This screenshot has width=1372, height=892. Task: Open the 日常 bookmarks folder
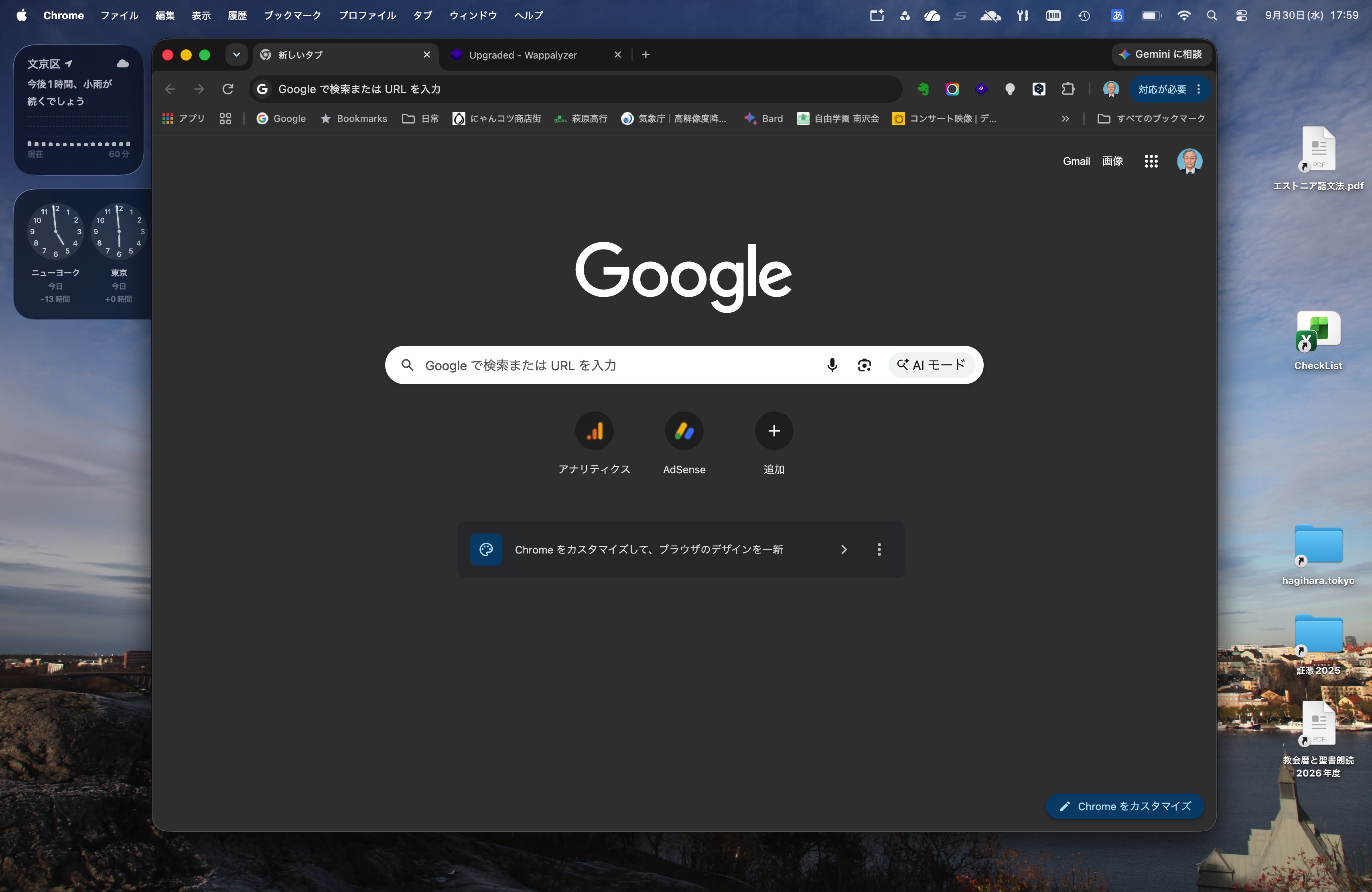[x=420, y=119]
